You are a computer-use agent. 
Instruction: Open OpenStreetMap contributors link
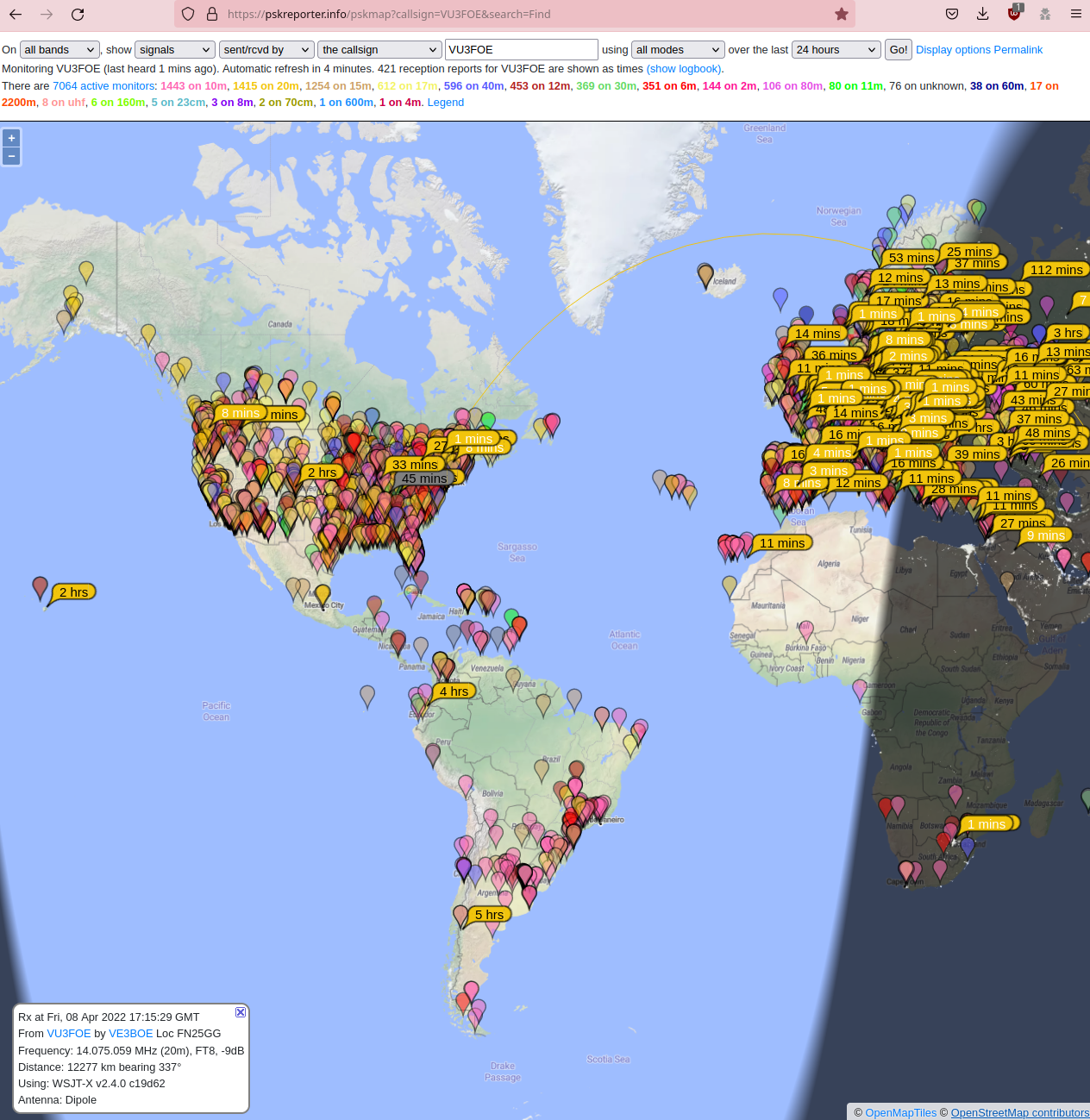coord(1020,1113)
